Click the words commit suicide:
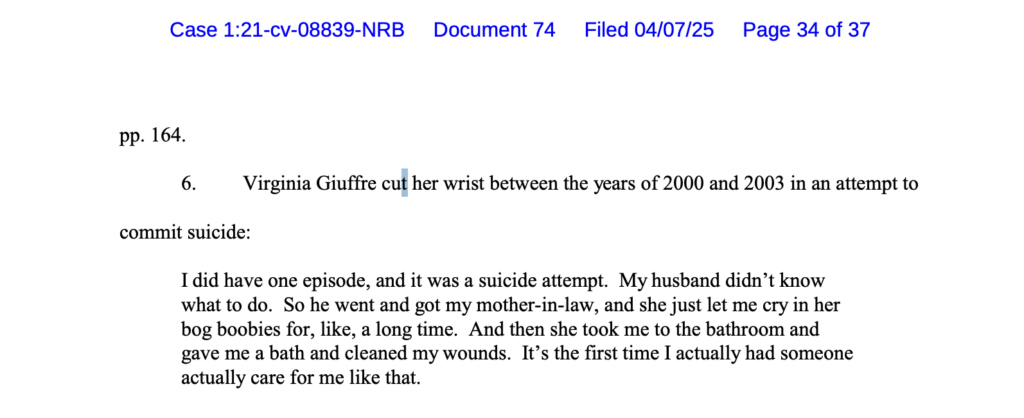This screenshot has height=418, width=1024. point(185,233)
